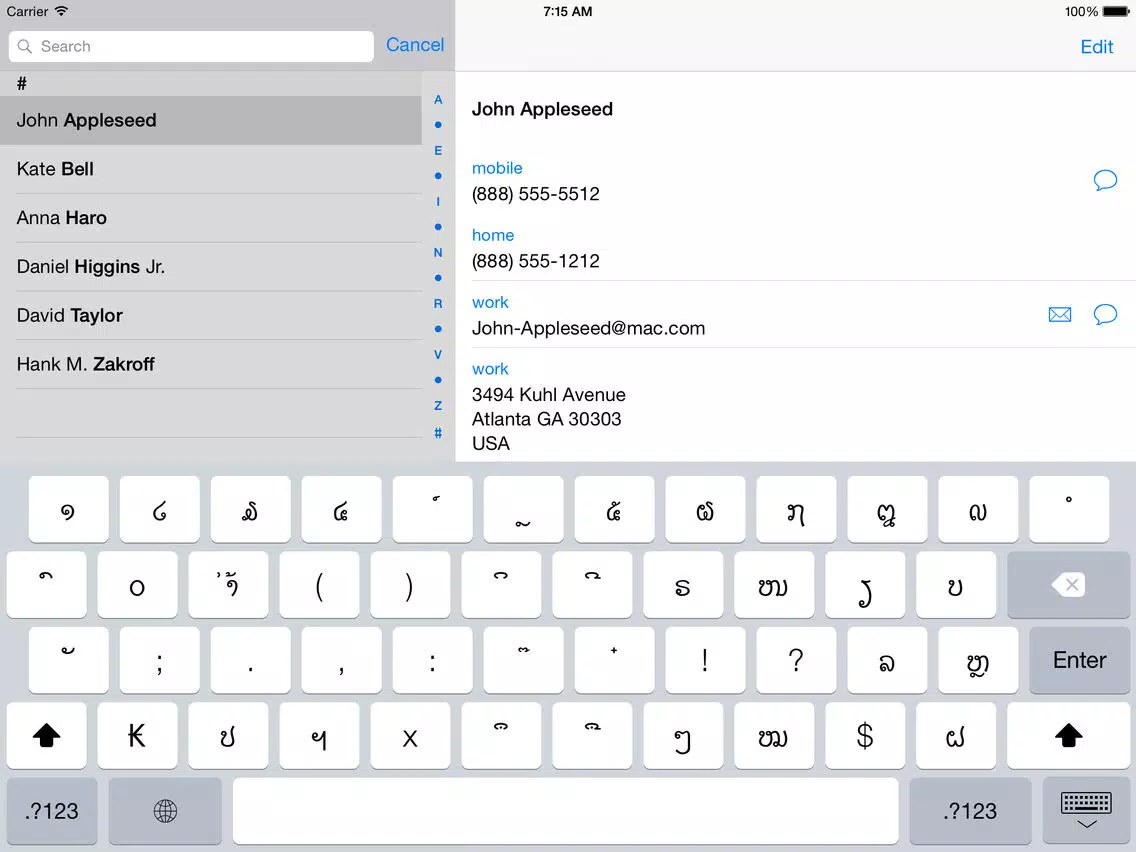Tap the space bar

[x=565, y=811]
